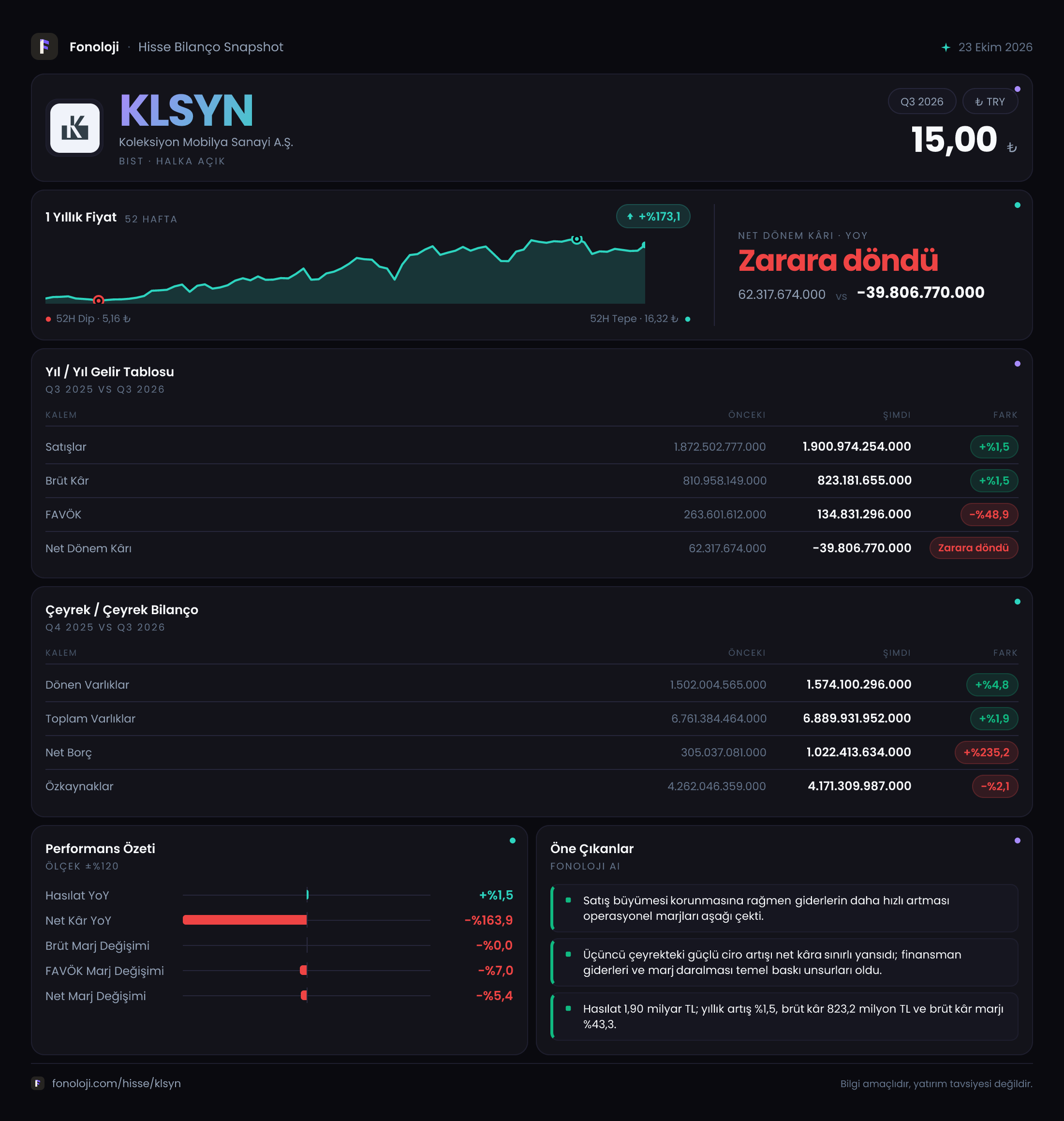The width and height of the screenshot is (1064, 1121).
Task: Click the Dönen Varlıklar +%4,8 badge
Action: 992,684
